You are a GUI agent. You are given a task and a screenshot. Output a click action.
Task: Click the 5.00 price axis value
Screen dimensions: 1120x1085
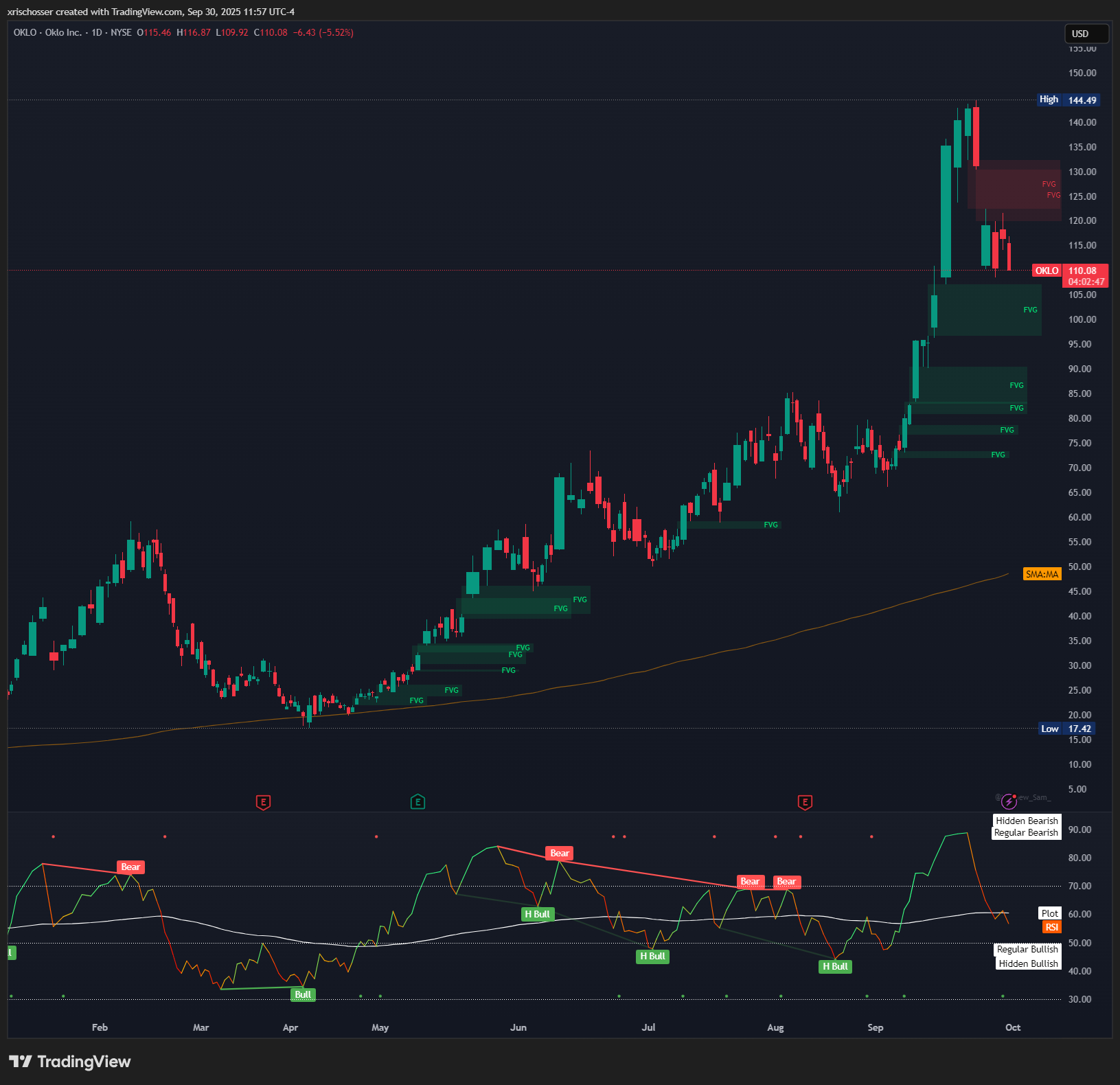[x=1077, y=789]
